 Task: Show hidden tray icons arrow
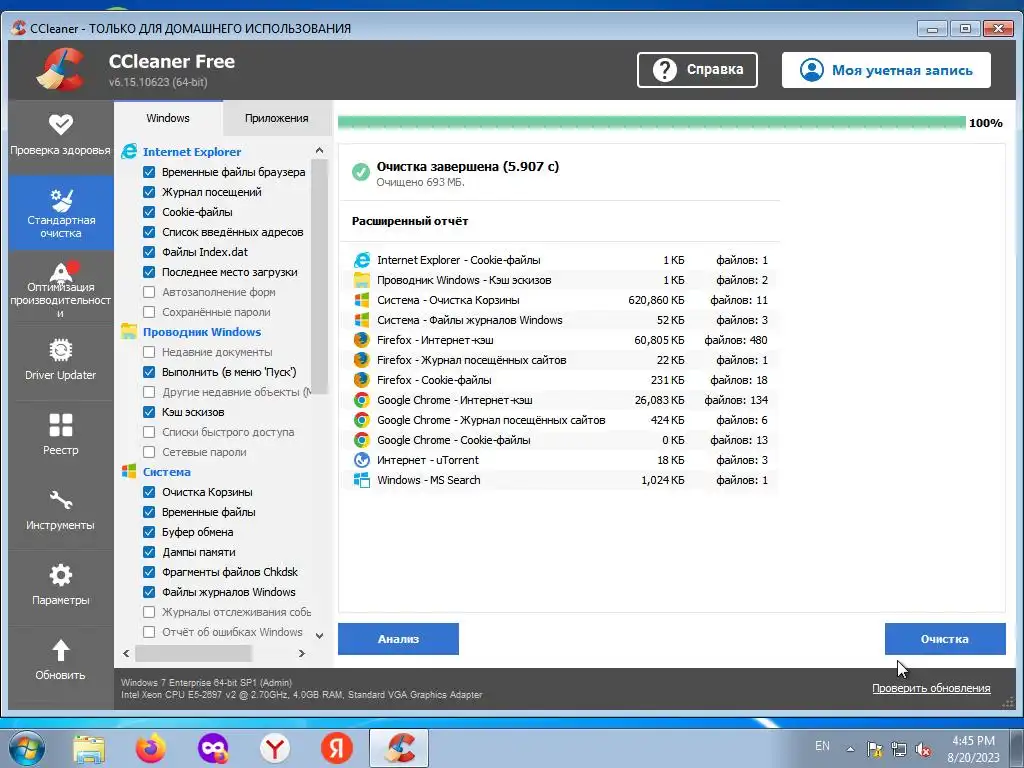click(x=850, y=750)
